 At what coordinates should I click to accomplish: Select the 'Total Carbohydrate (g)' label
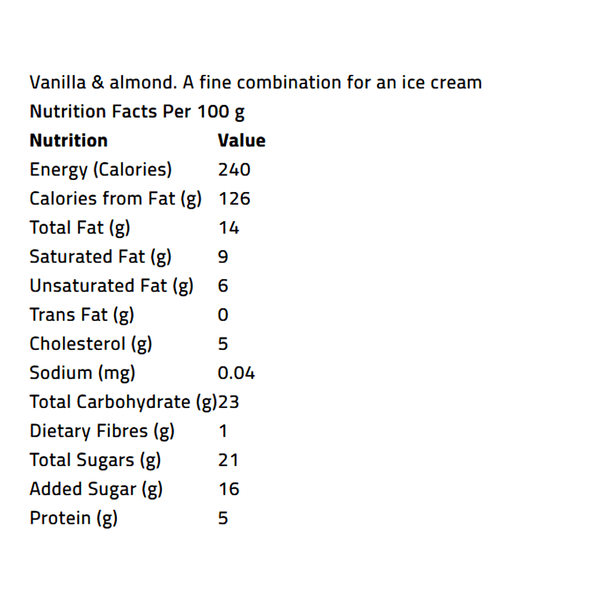click(x=122, y=402)
